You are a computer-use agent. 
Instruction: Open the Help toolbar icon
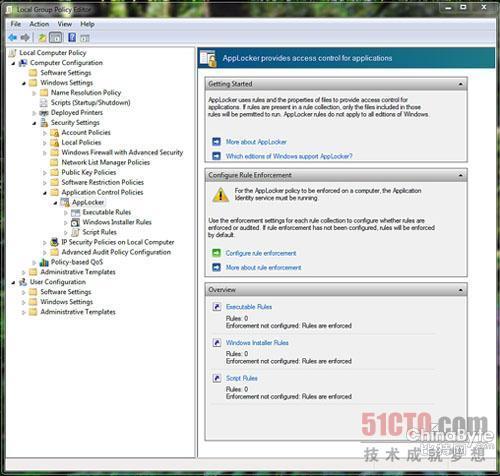(72, 37)
